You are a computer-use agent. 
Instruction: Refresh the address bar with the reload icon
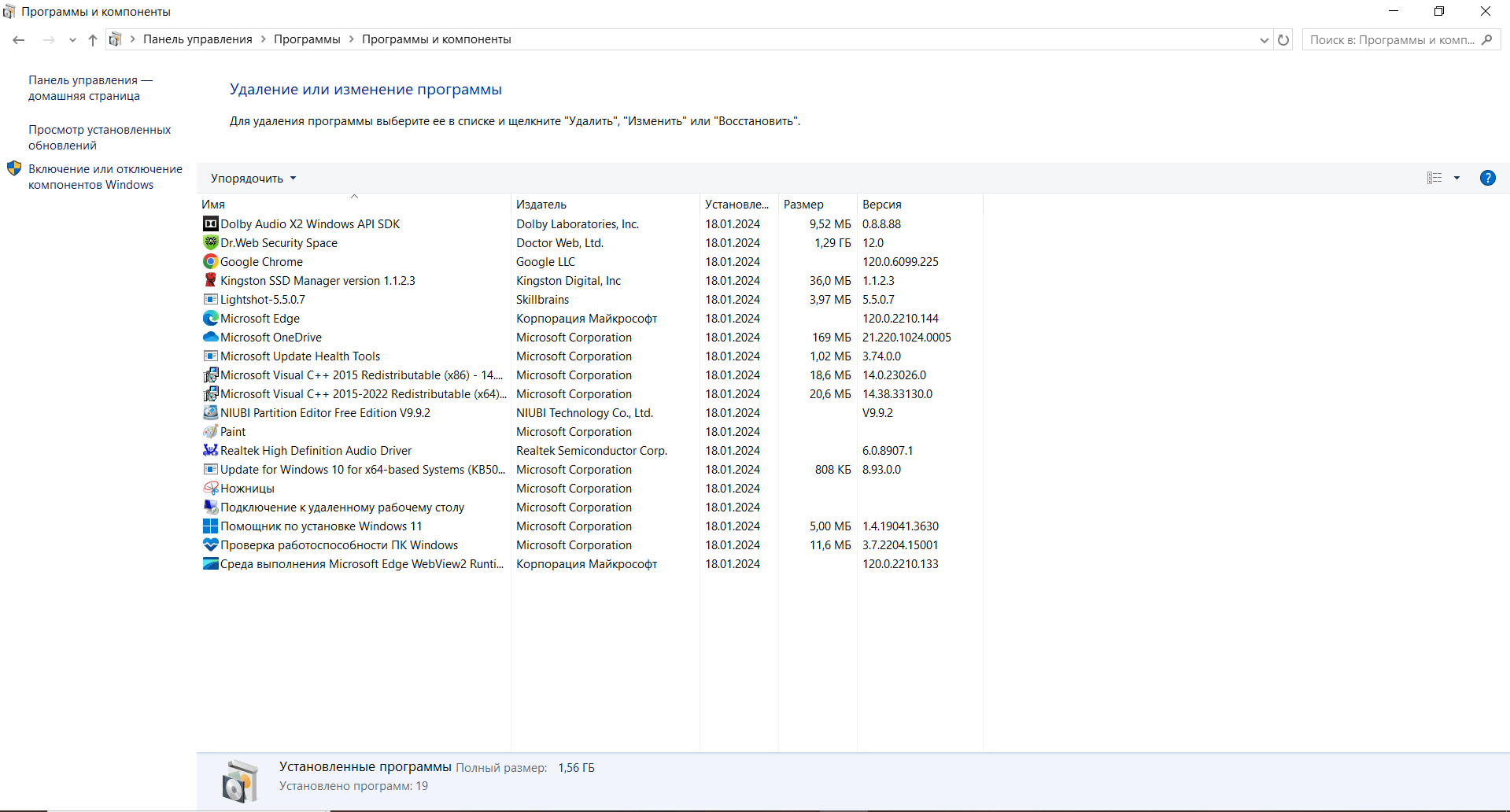tap(1283, 40)
